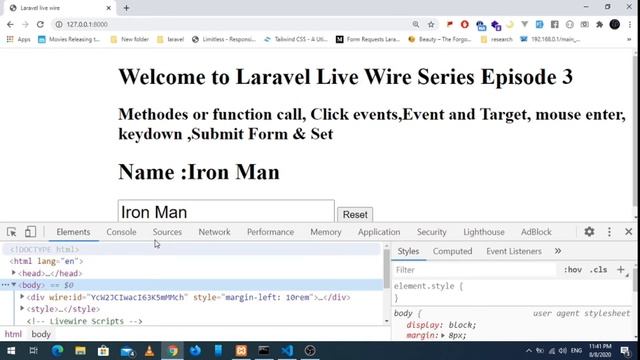Switch to the Performance tab
Screen dimensions: 640x360
270,232
